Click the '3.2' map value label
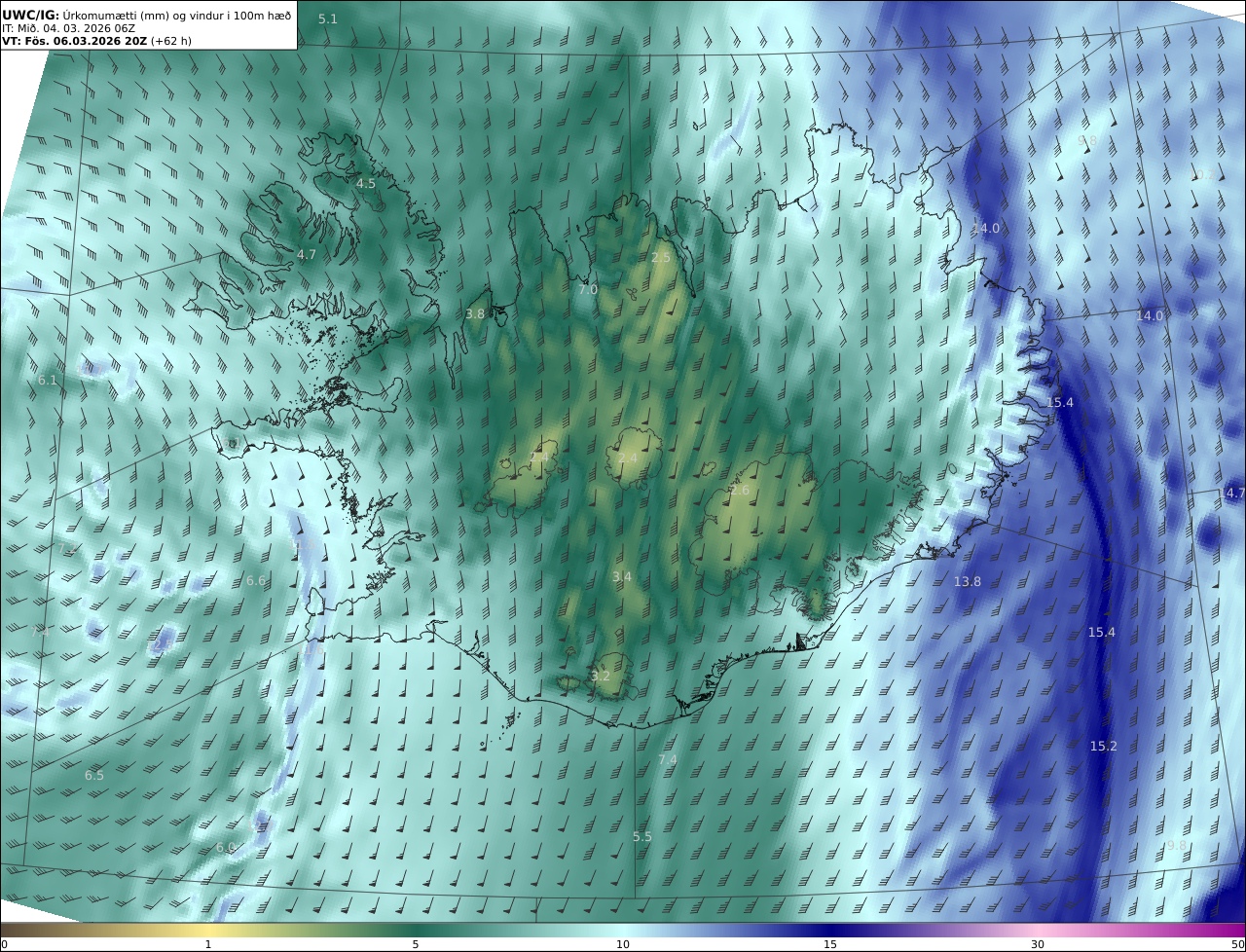Screen dimensions: 1246x952 [601, 677]
